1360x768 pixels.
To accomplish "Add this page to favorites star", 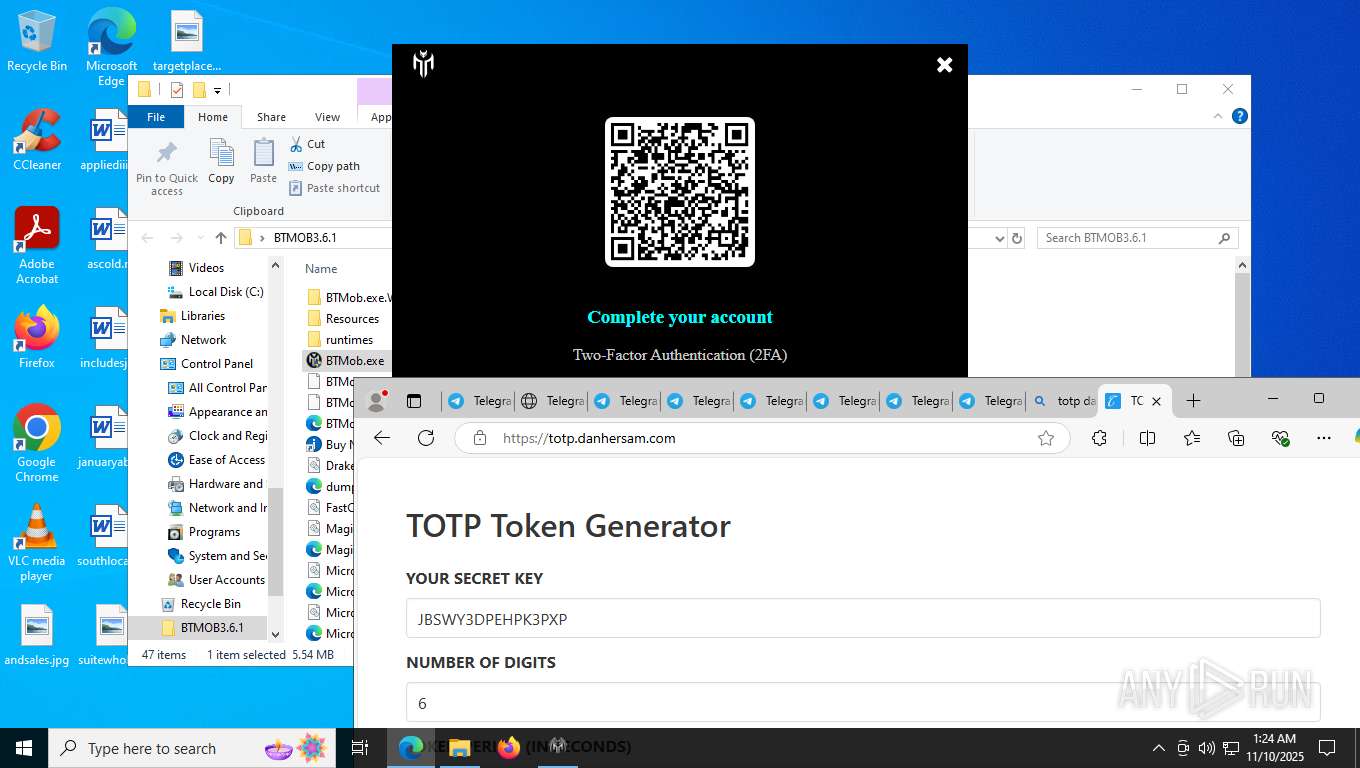I will click(1046, 438).
